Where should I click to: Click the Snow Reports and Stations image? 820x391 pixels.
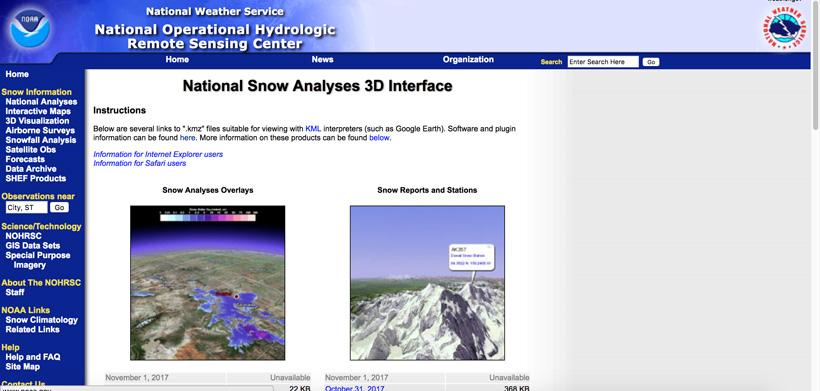427,283
